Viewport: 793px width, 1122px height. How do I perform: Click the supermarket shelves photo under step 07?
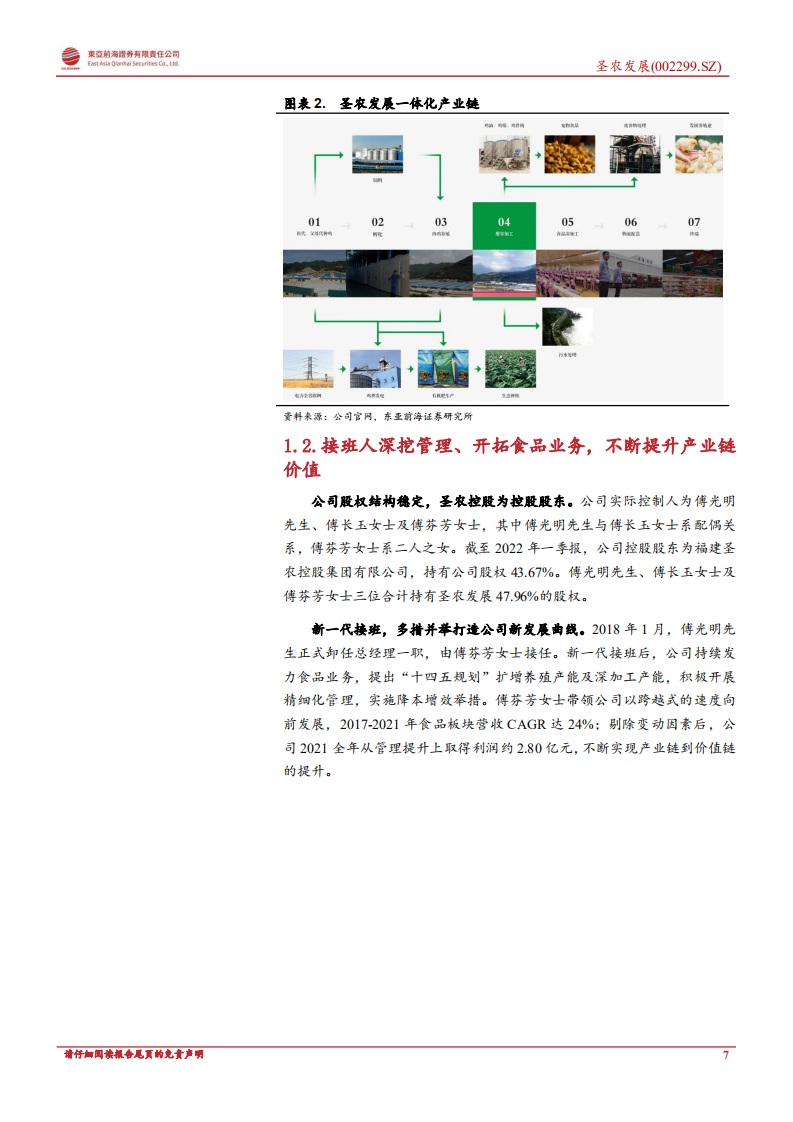tap(693, 273)
